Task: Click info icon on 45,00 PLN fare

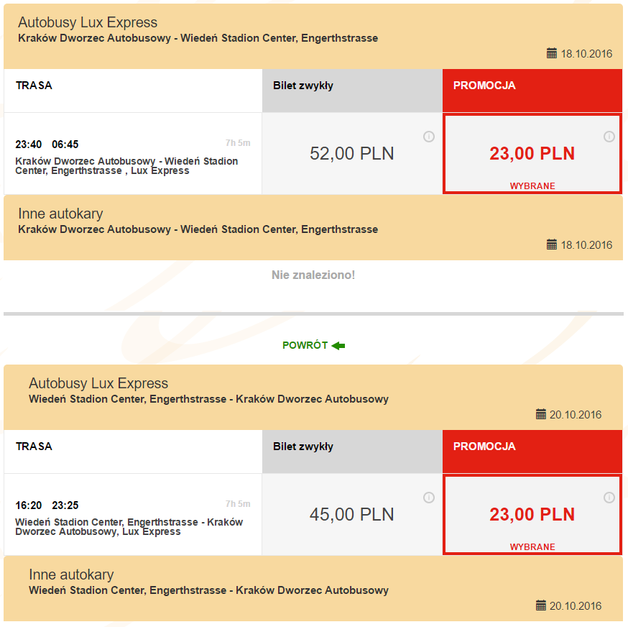Action: tap(429, 497)
